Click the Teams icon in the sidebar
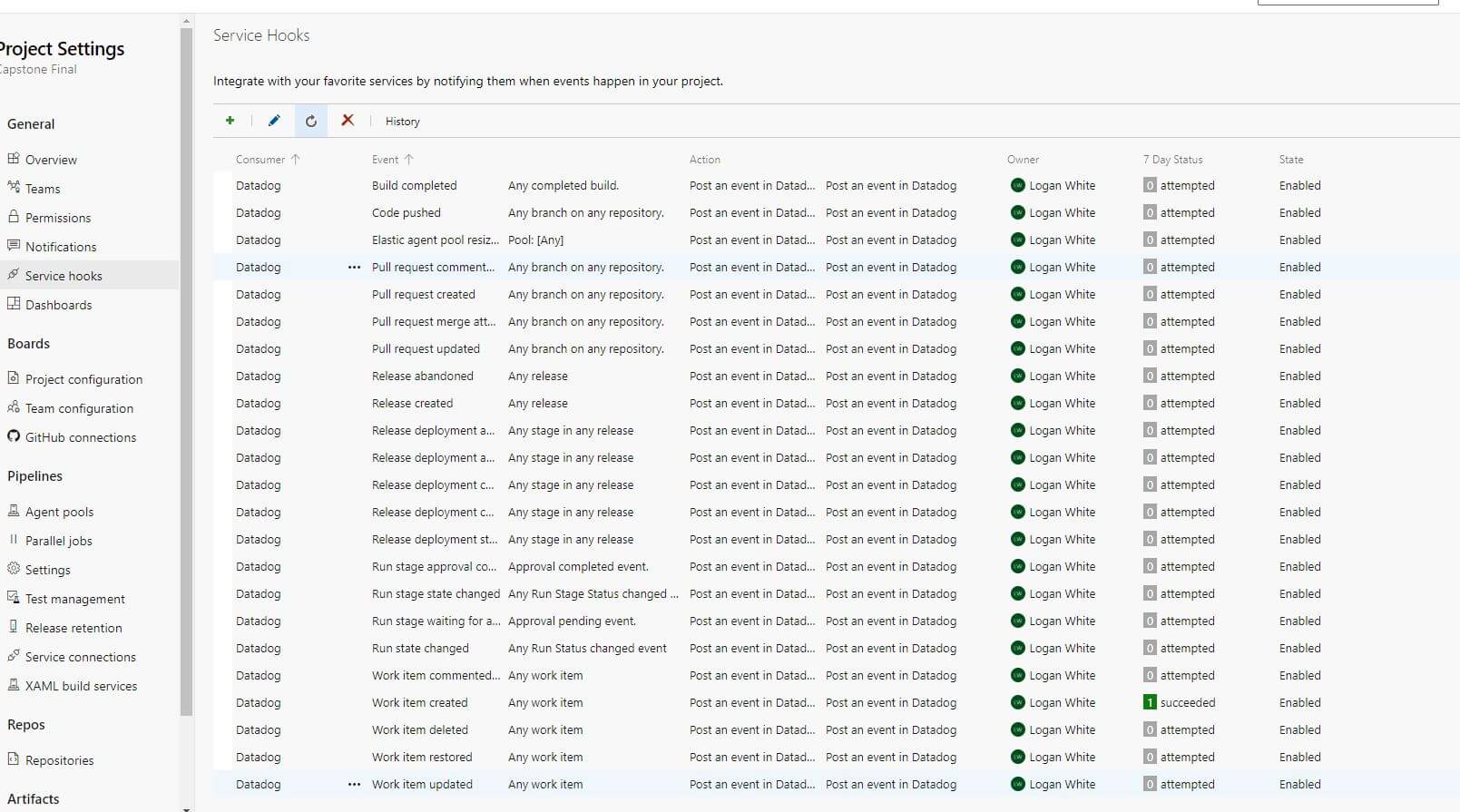The width and height of the screenshot is (1460, 812). tap(14, 188)
